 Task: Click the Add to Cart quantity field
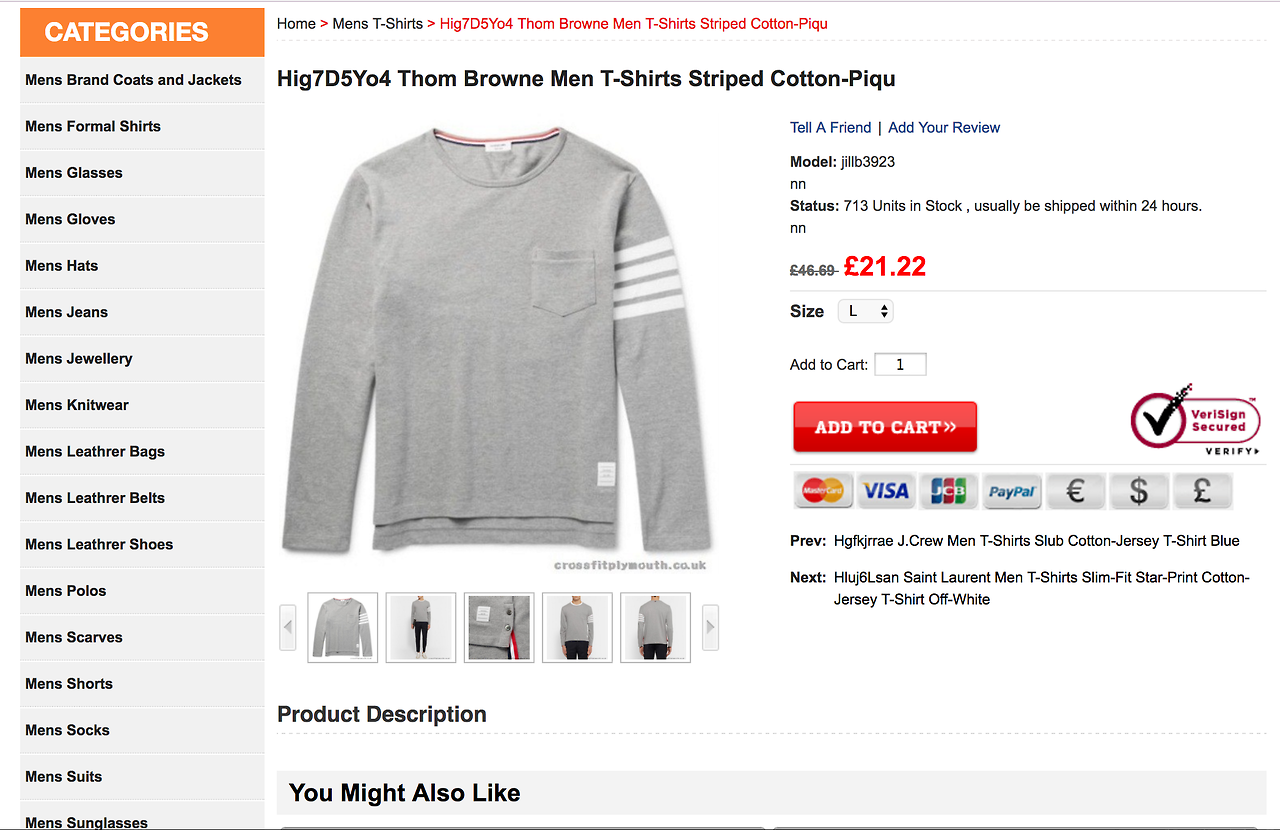(x=900, y=365)
